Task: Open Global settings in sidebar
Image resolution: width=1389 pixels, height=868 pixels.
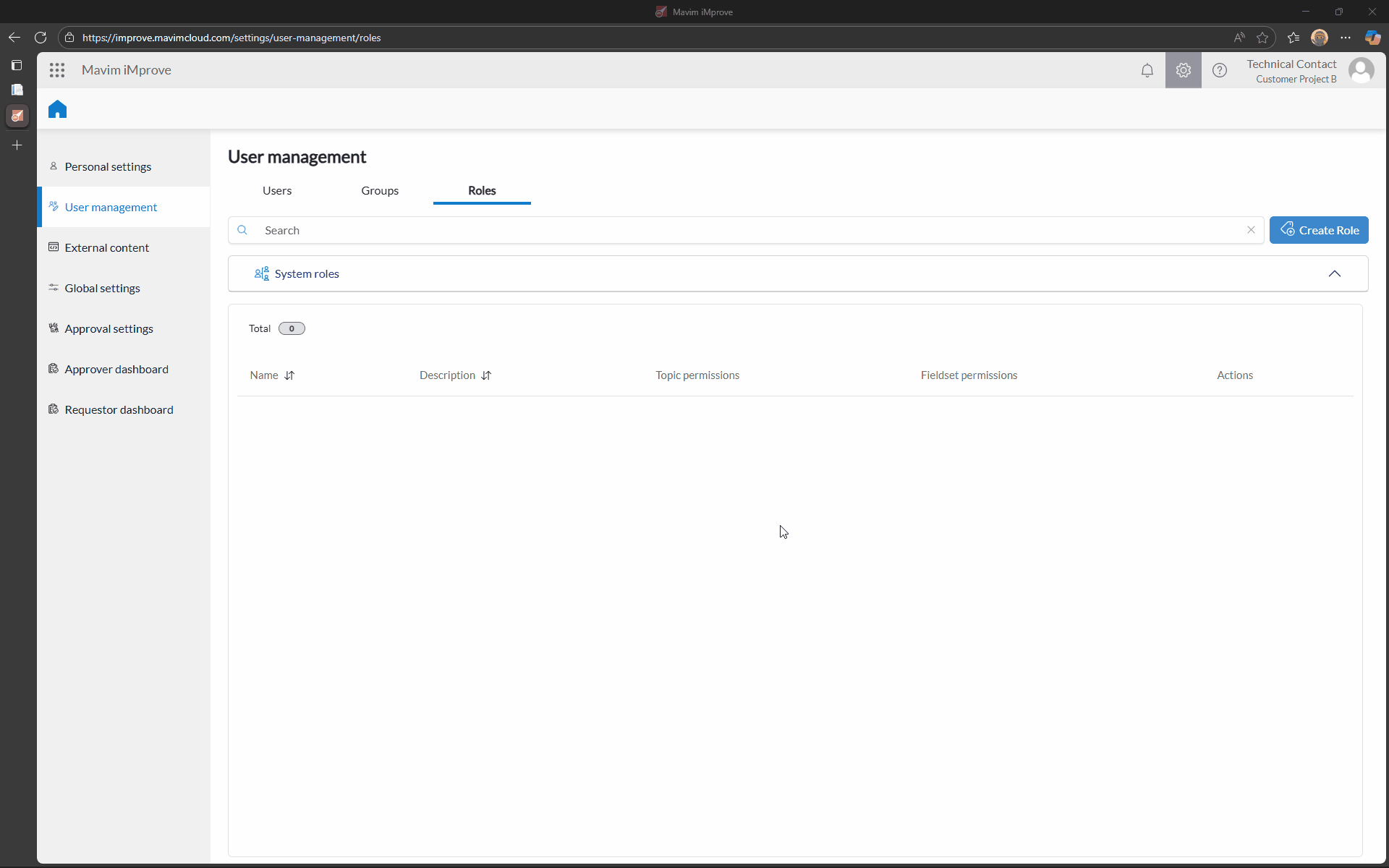Action: [102, 289]
